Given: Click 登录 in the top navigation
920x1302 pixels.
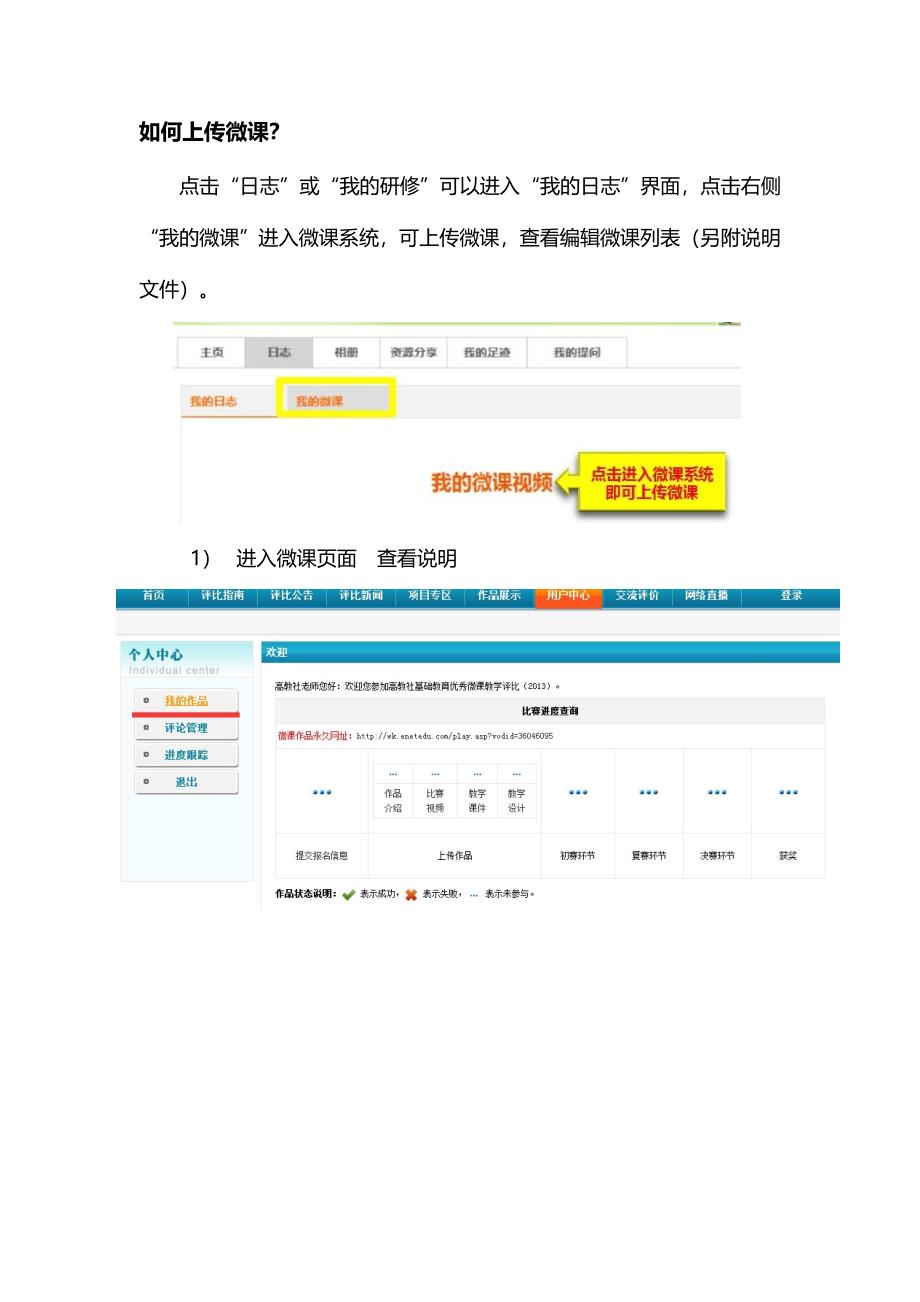Looking at the screenshot, I should tap(791, 596).
